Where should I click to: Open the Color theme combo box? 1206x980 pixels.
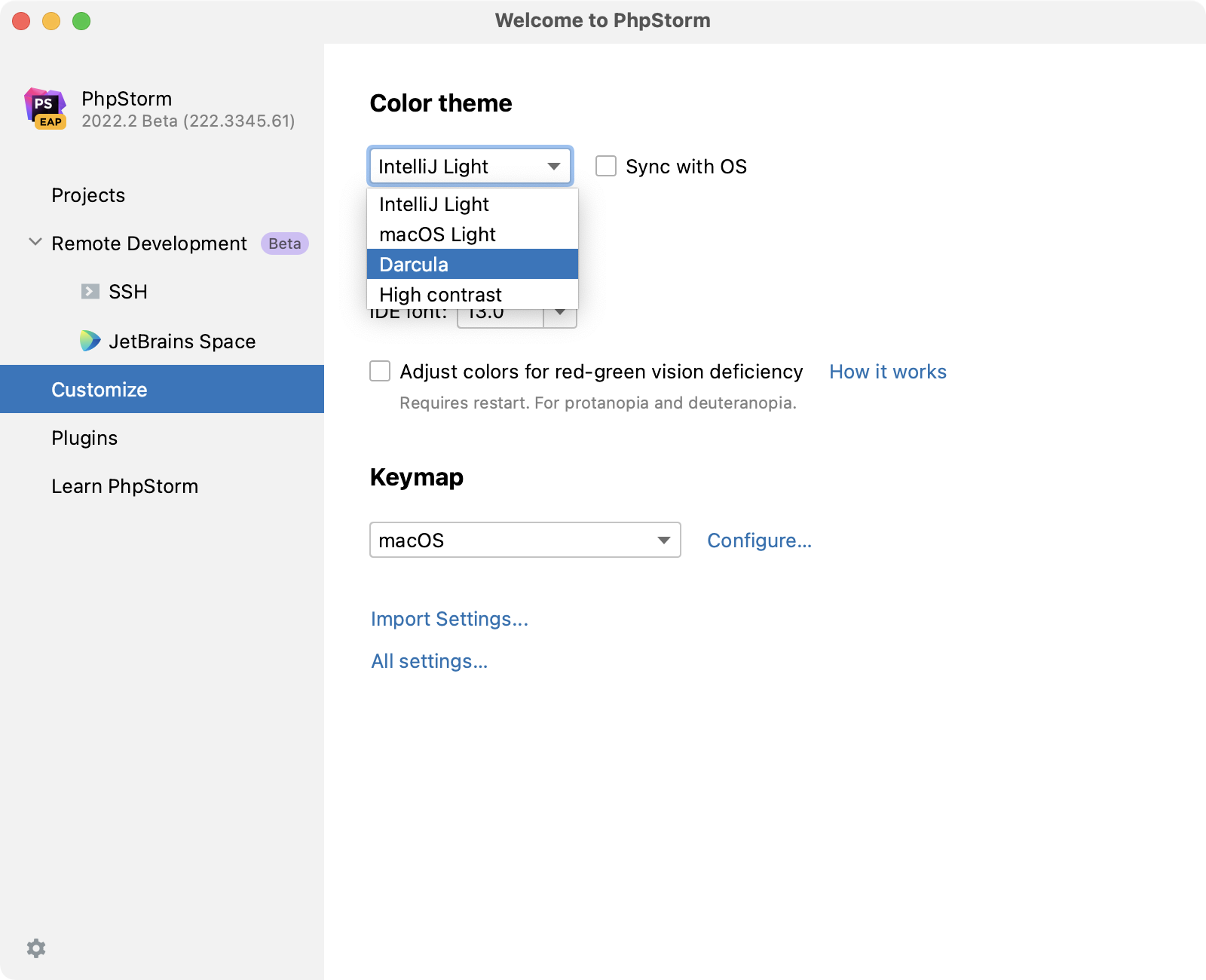coord(470,166)
